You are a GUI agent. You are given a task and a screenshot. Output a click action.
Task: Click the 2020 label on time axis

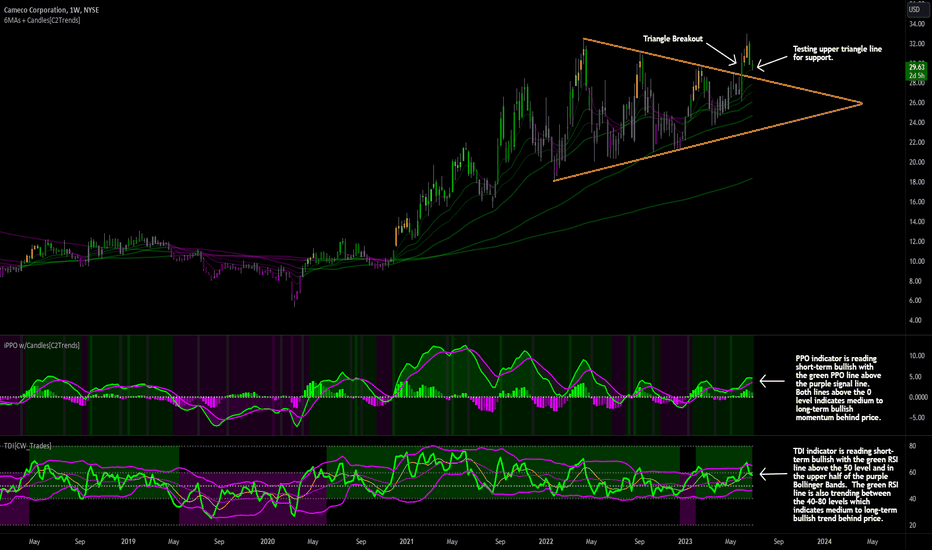pos(267,542)
